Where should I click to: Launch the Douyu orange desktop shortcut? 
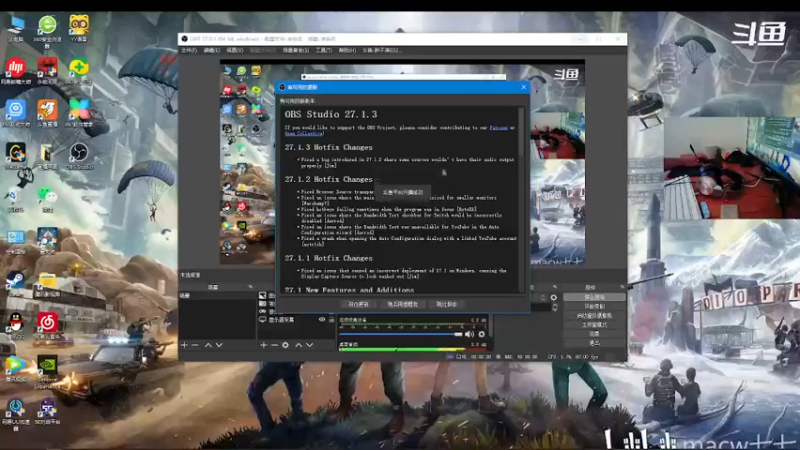pos(47,113)
